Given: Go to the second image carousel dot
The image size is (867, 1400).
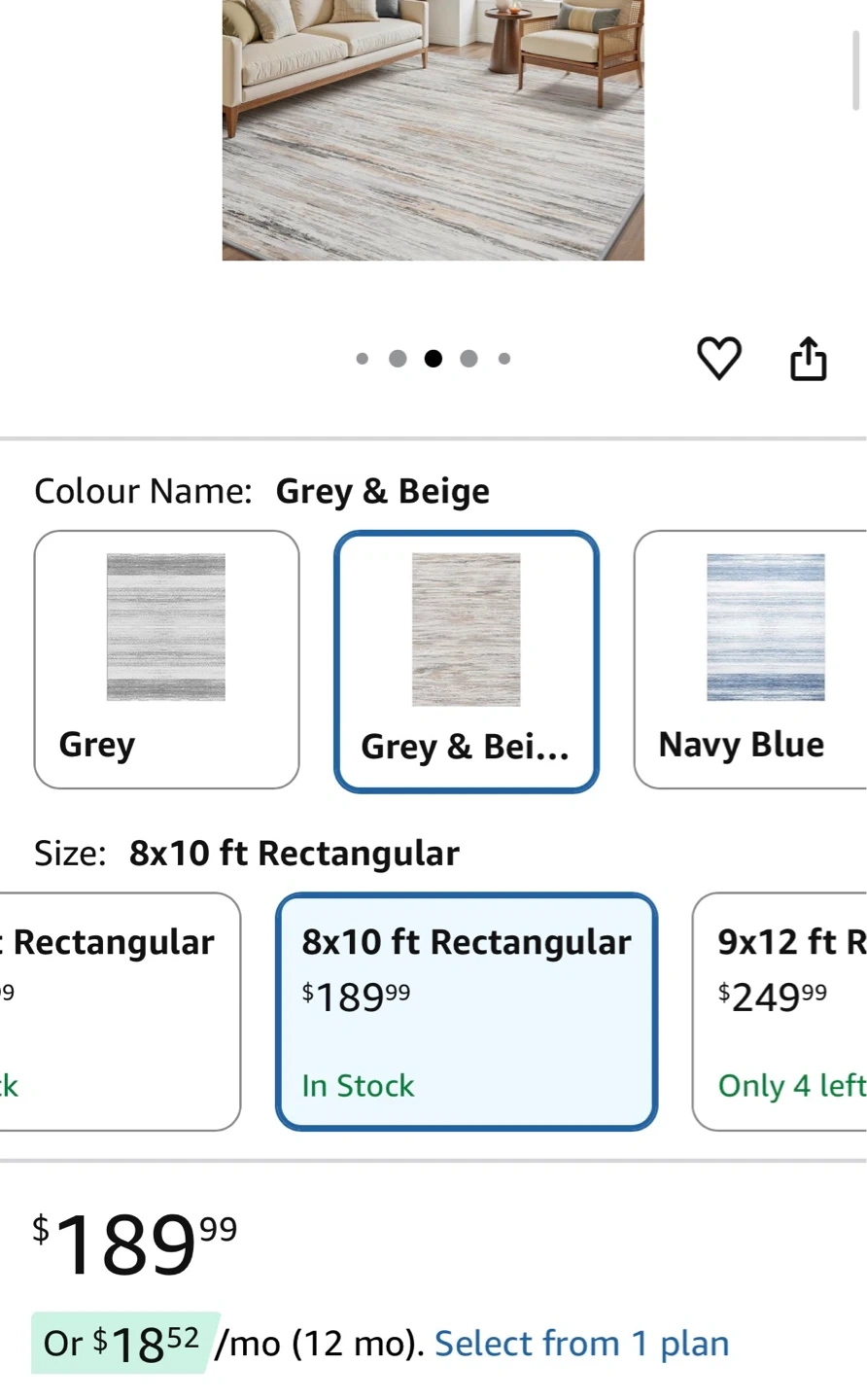Looking at the screenshot, I should pyautogui.click(x=398, y=359).
